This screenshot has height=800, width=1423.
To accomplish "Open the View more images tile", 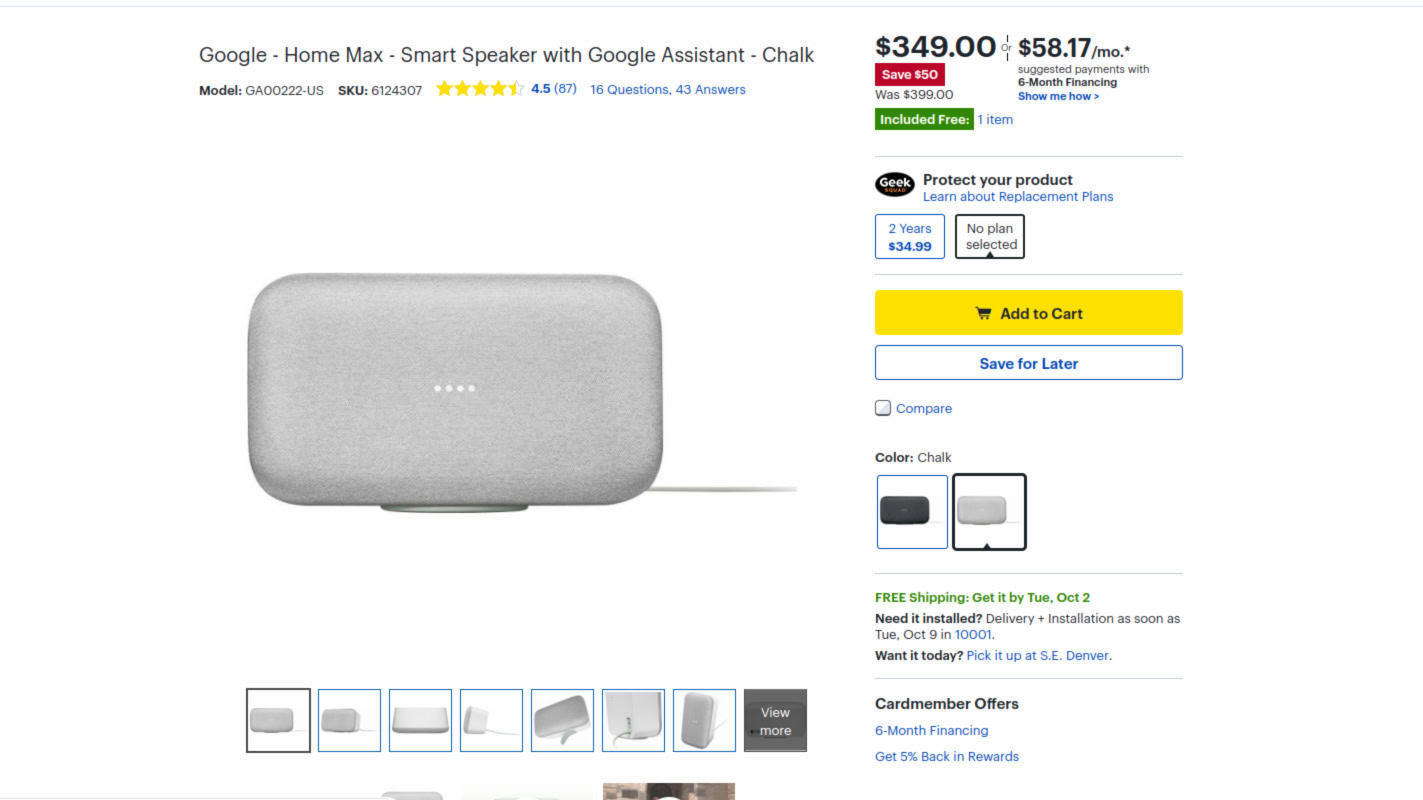I will click(x=775, y=720).
